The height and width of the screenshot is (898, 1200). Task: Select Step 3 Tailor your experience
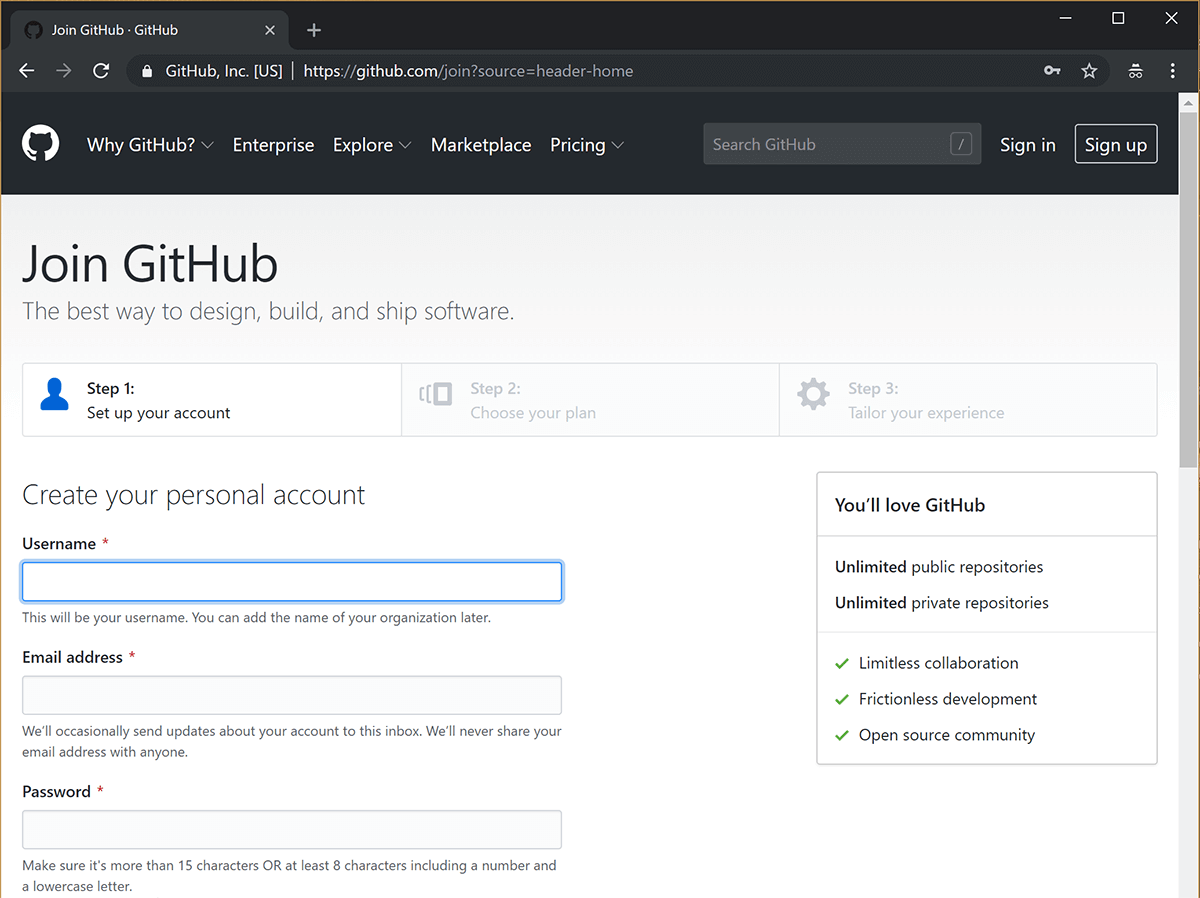coord(968,400)
